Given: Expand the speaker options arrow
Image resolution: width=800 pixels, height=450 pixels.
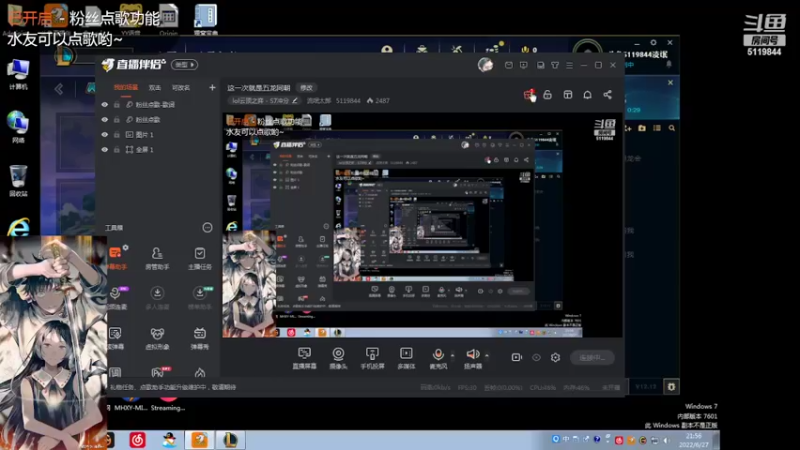Looking at the screenshot, I should click(487, 356).
